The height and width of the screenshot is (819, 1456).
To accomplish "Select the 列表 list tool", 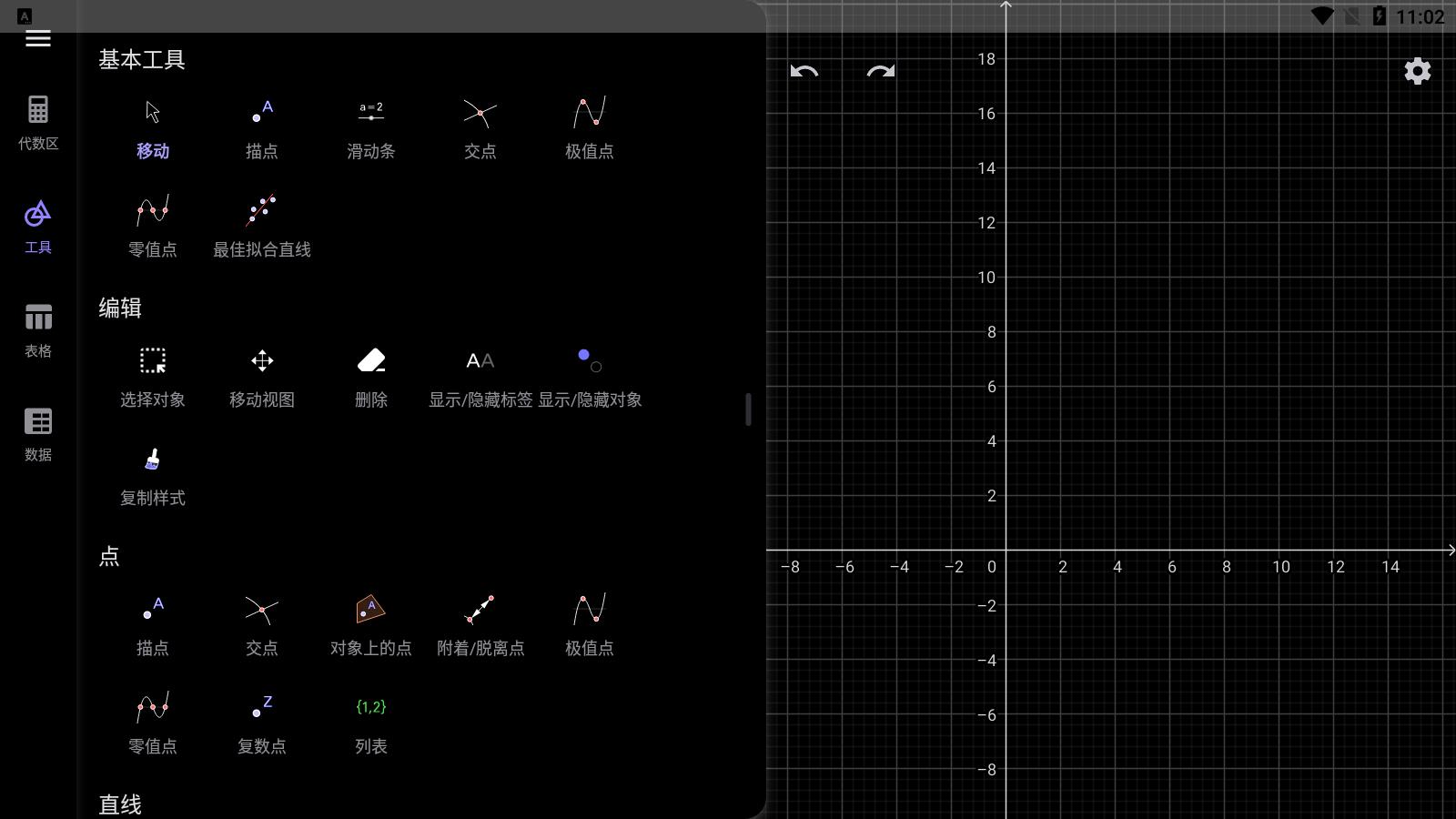I will click(x=371, y=723).
